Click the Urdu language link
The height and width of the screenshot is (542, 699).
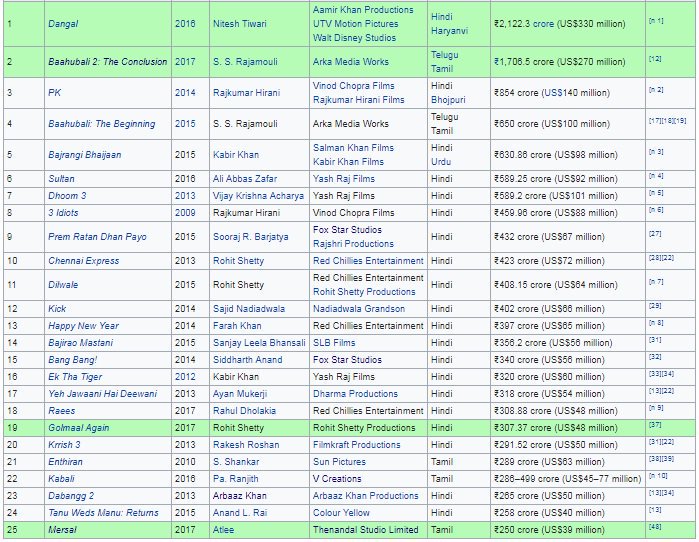point(441,162)
